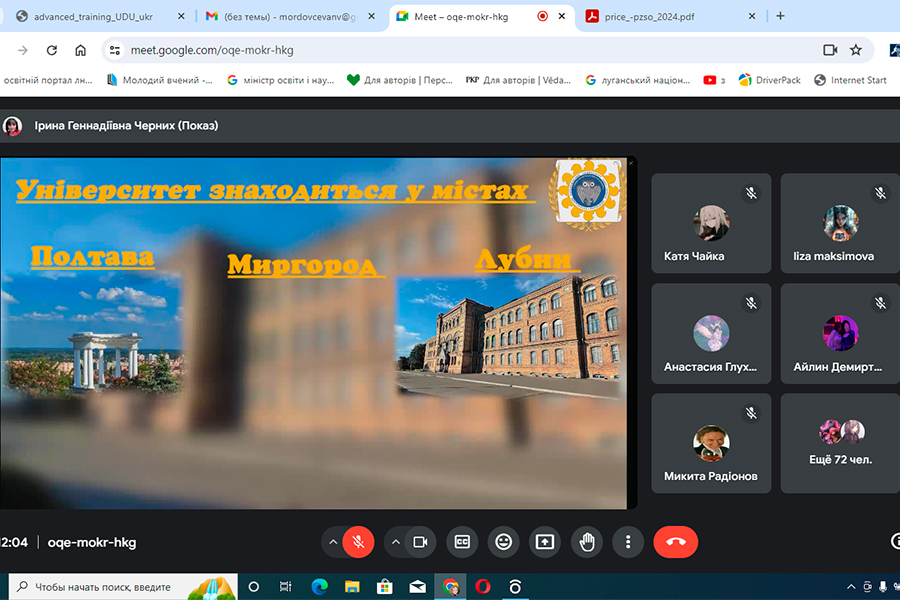The width and height of the screenshot is (900, 600).
Task: Open Opera from the Windows taskbar
Action: point(482,587)
